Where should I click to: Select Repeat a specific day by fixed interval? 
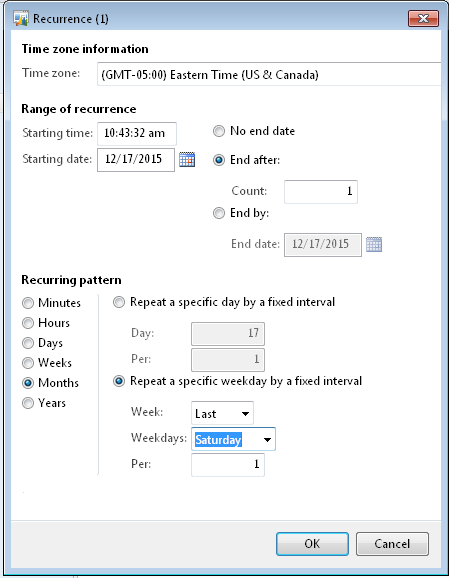(119, 302)
